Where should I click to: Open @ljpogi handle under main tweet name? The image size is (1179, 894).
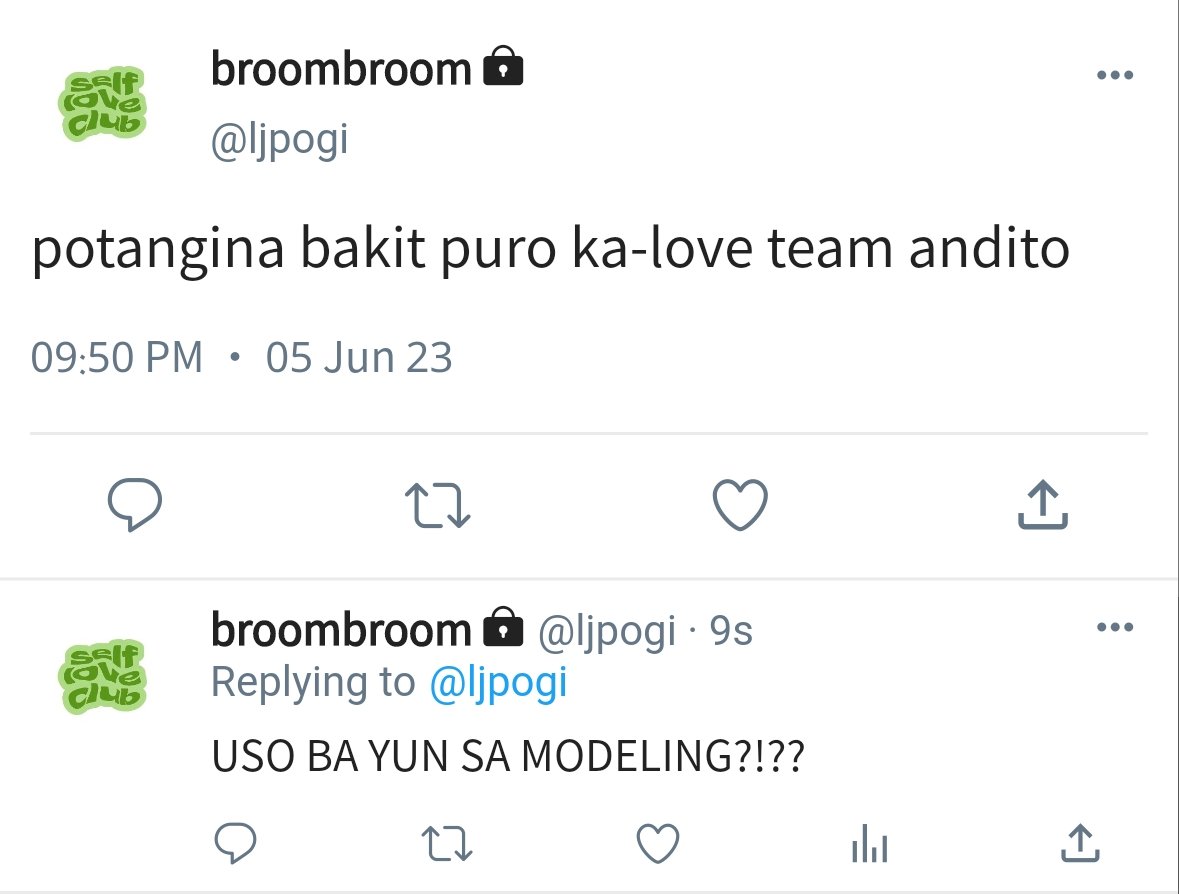point(280,140)
